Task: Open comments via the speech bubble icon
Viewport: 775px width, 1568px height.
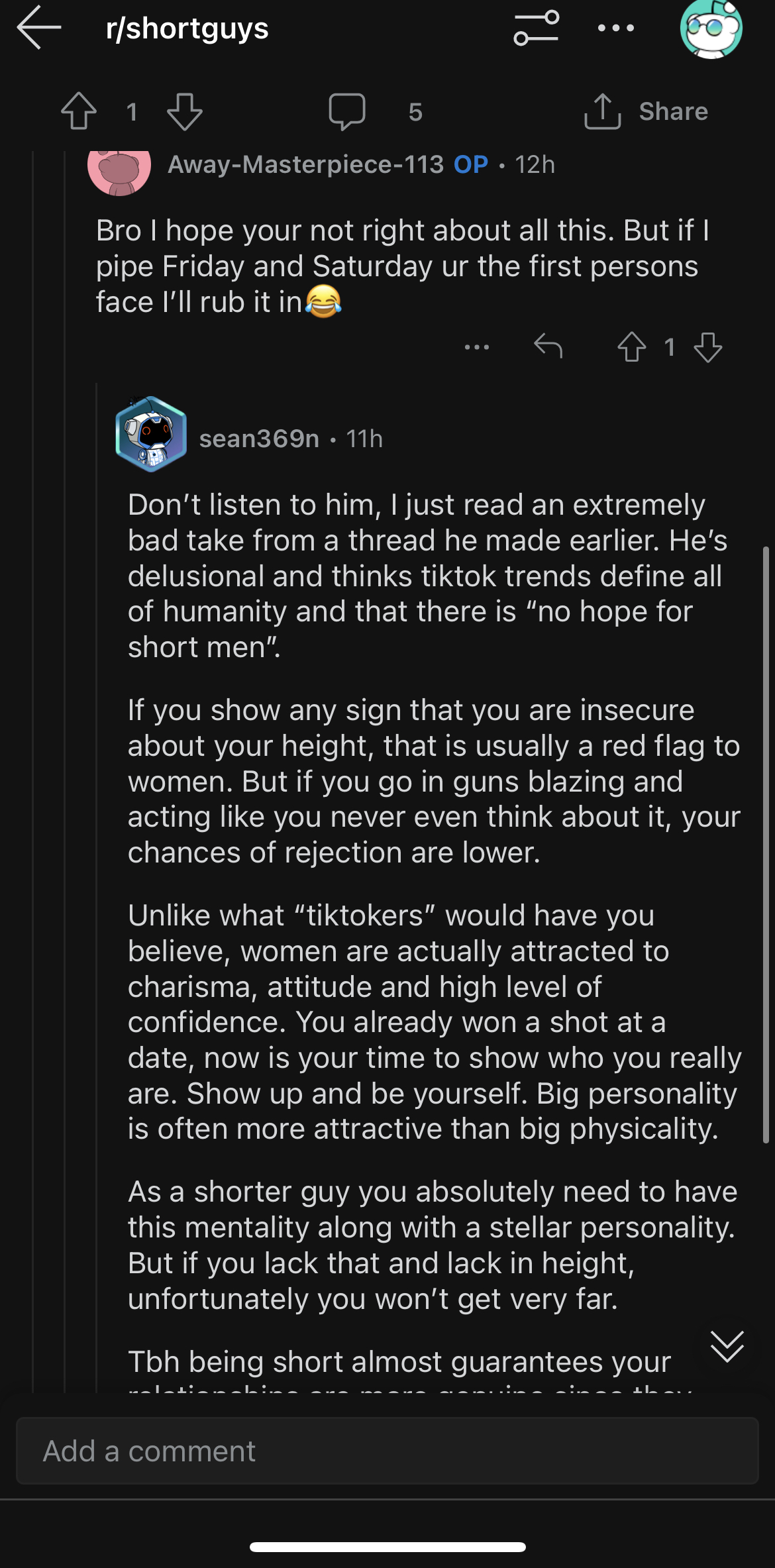Action: click(347, 111)
